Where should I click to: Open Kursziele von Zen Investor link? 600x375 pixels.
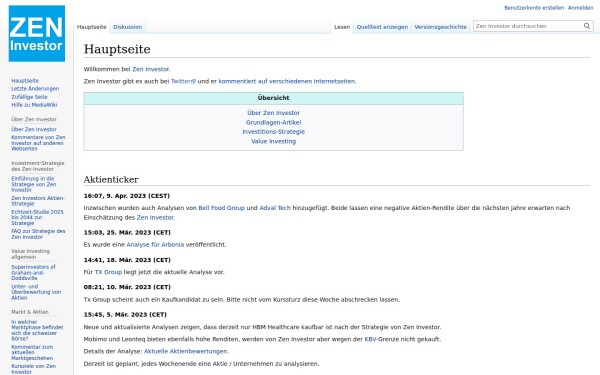(34, 369)
